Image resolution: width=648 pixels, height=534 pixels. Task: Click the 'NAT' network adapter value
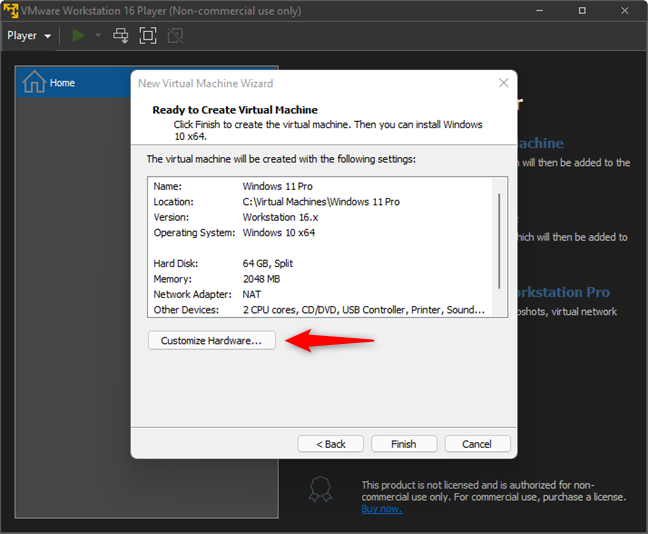click(252, 294)
